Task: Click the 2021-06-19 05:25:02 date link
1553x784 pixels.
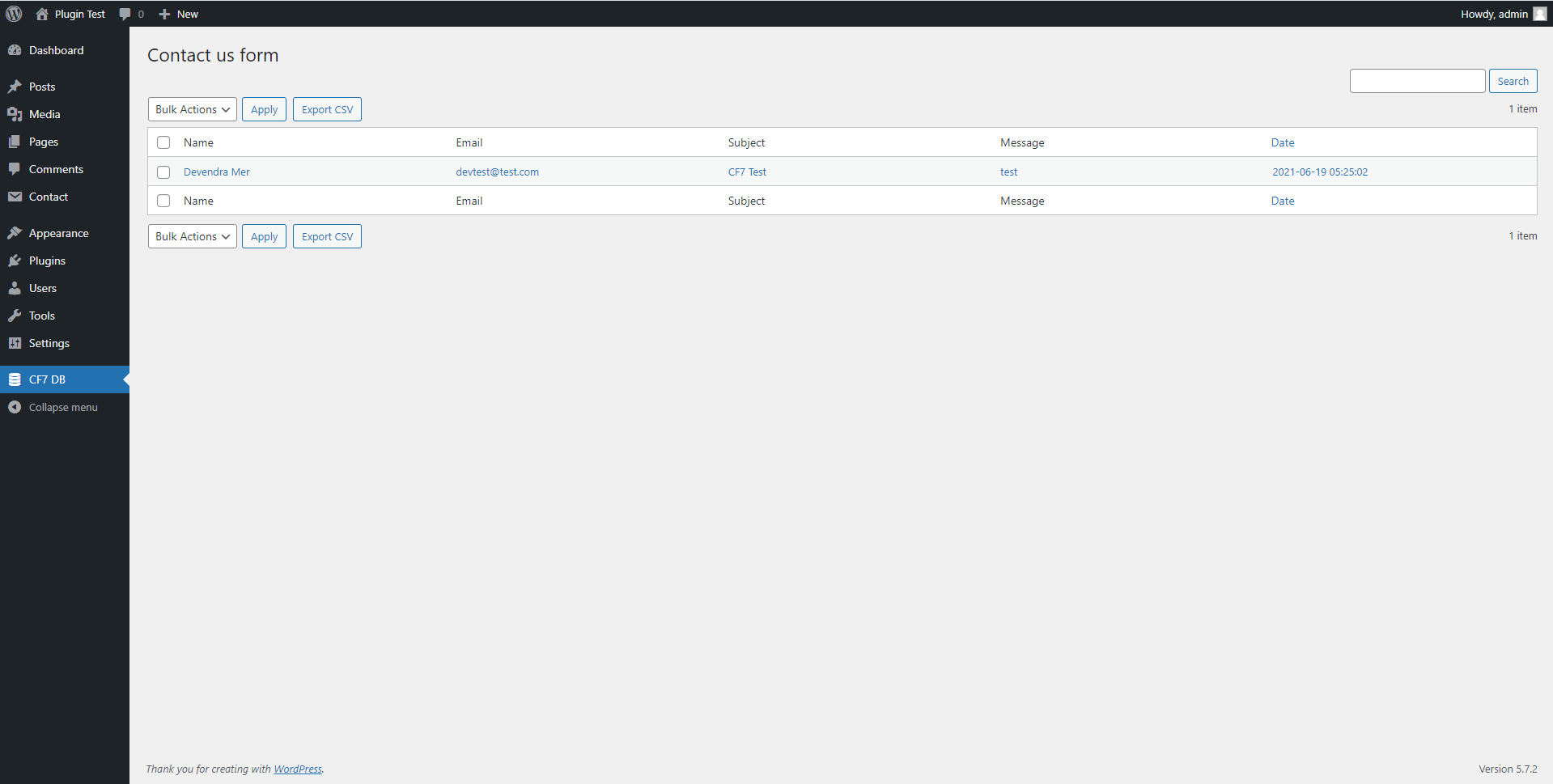Action: [1320, 172]
